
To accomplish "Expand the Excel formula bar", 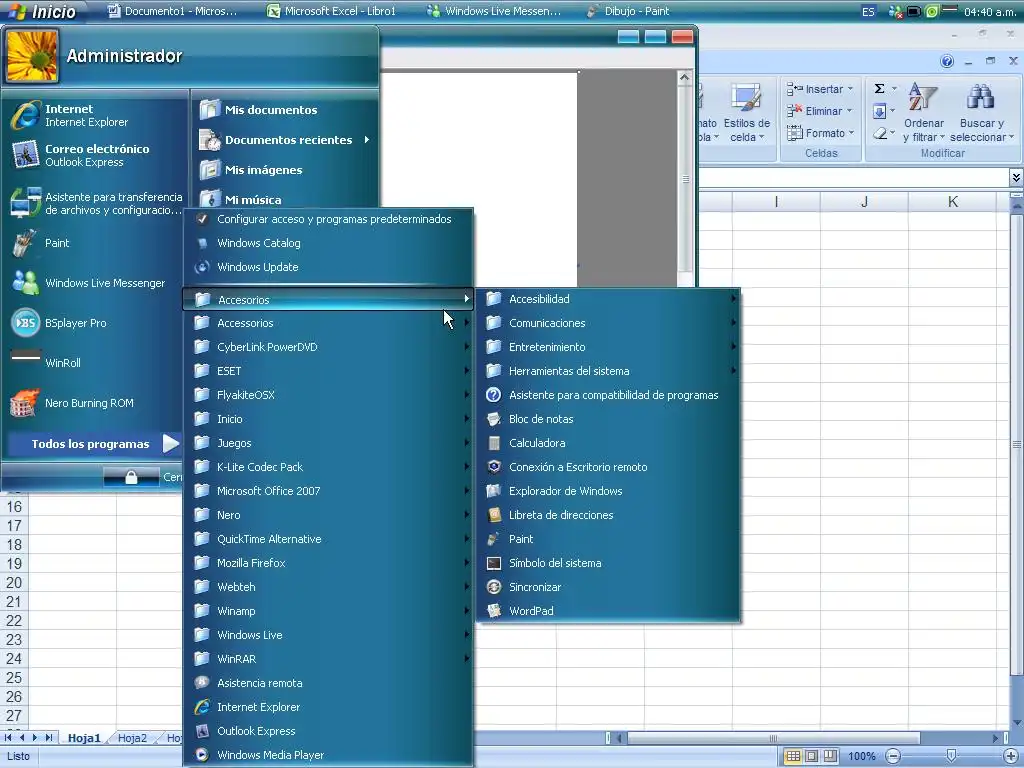I will click(x=1016, y=177).
